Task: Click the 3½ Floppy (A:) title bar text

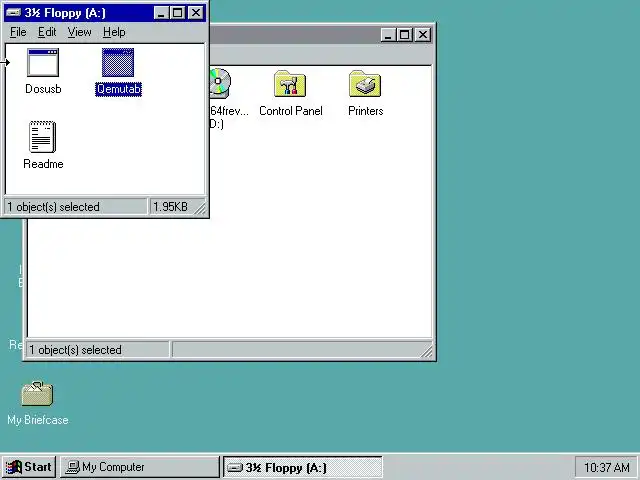Action: pos(65,13)
